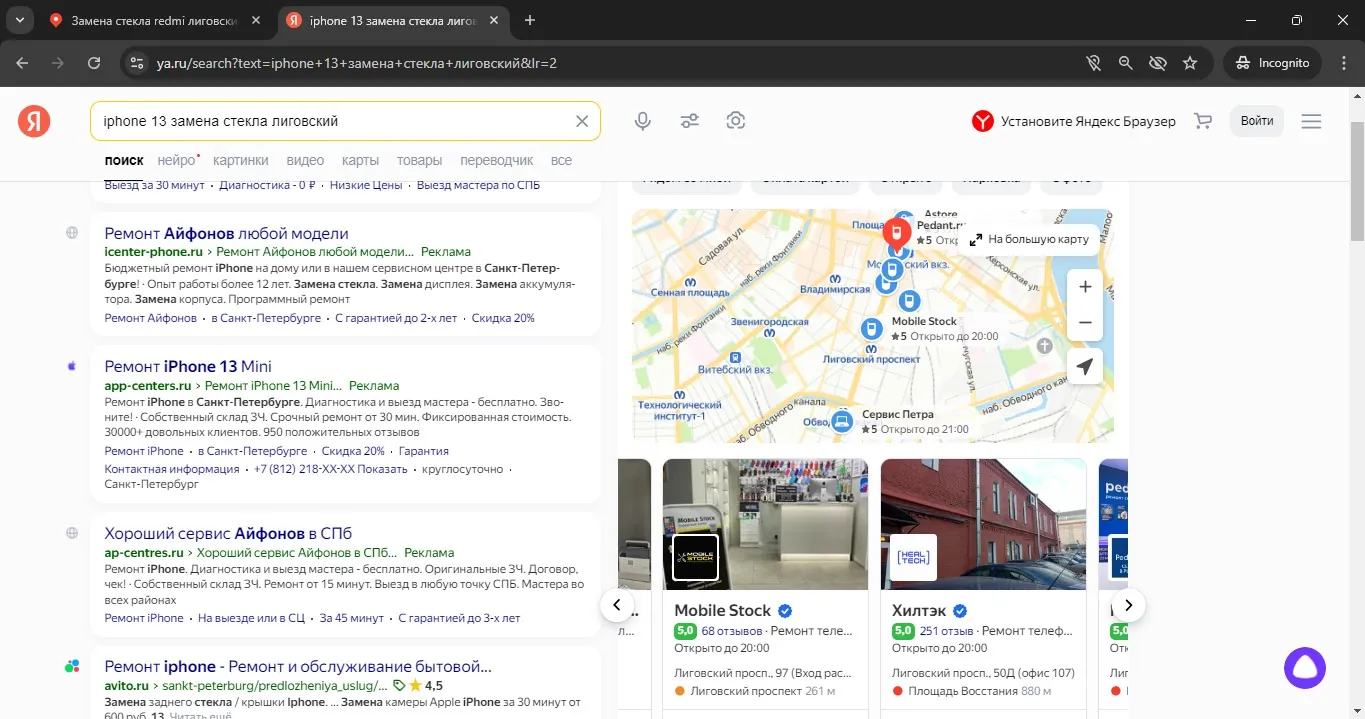Switch to the переводчик tab
1365x719 pixels.
tap(497, 160)
